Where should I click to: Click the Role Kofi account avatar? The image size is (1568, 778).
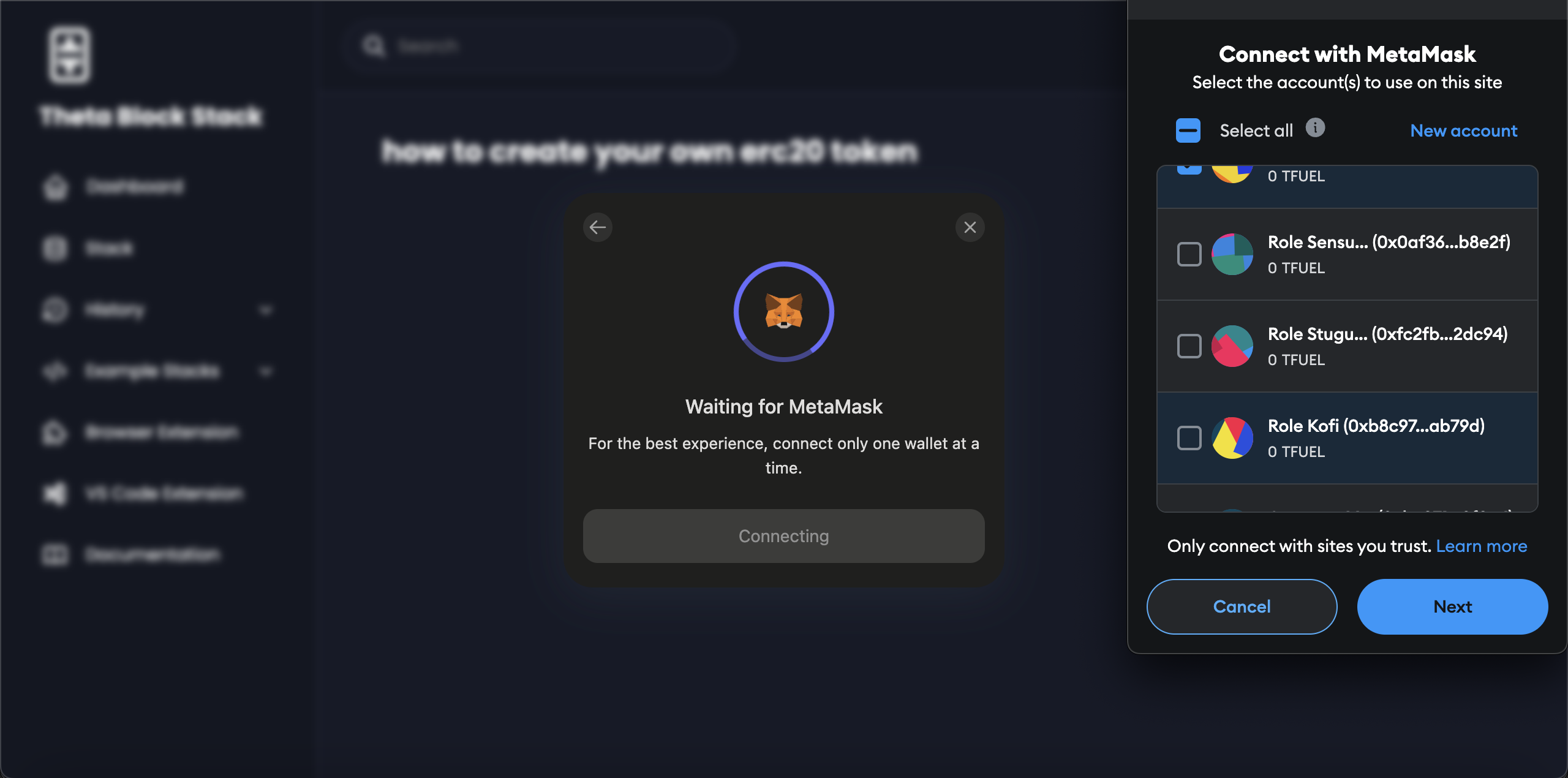click(1232, 438)
